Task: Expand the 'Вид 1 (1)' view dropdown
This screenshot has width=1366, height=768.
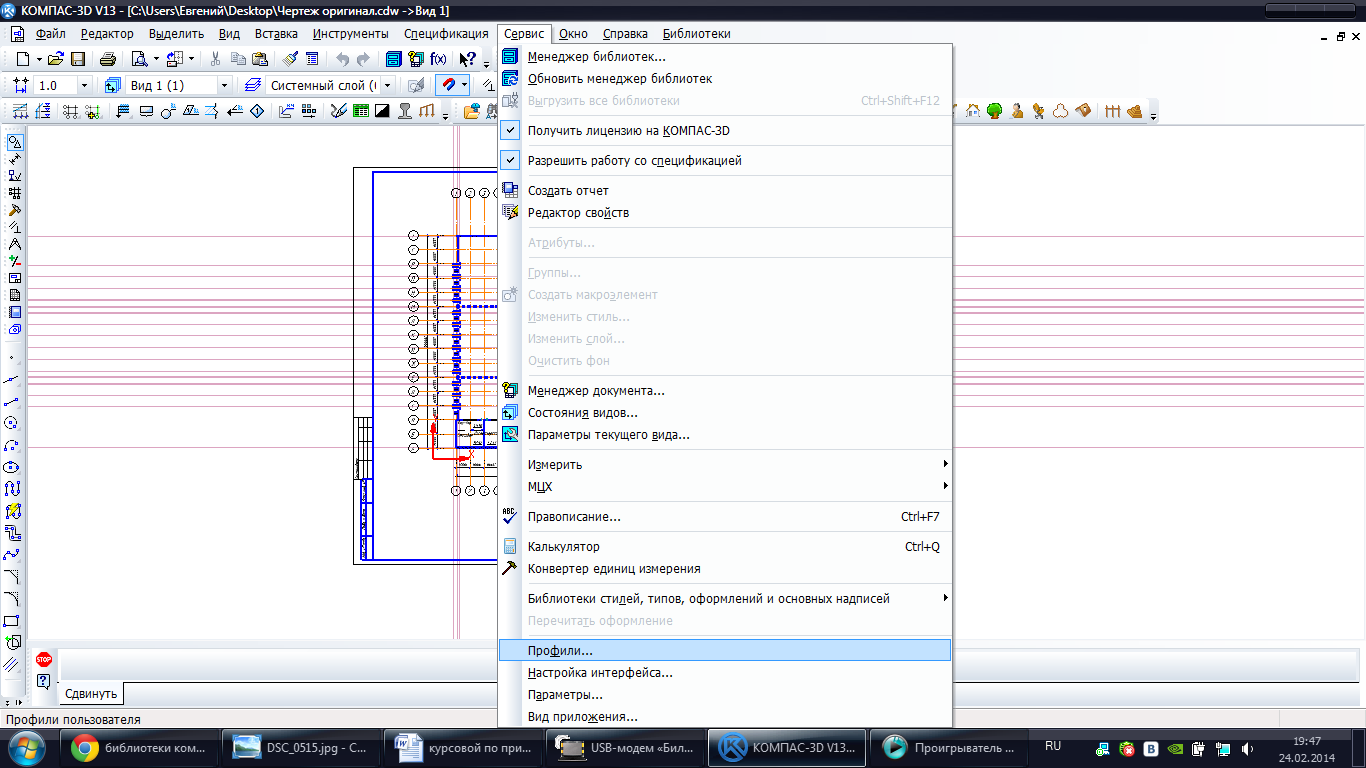Action: [224, 86]
